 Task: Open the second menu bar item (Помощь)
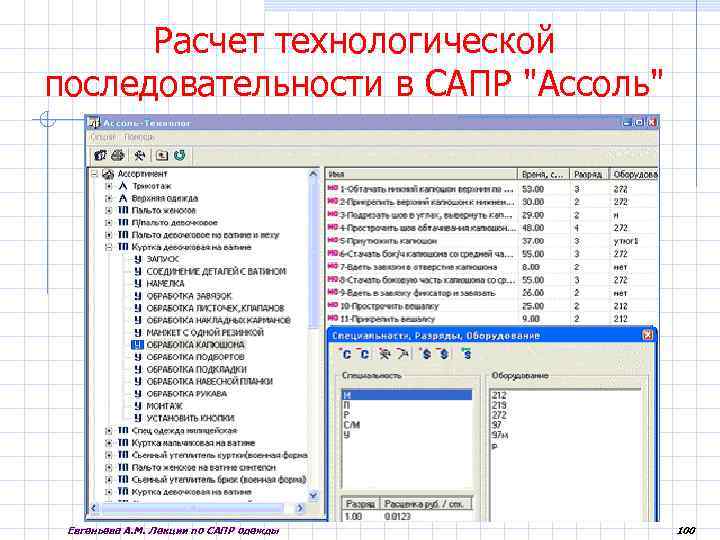[x=138, y=137]
